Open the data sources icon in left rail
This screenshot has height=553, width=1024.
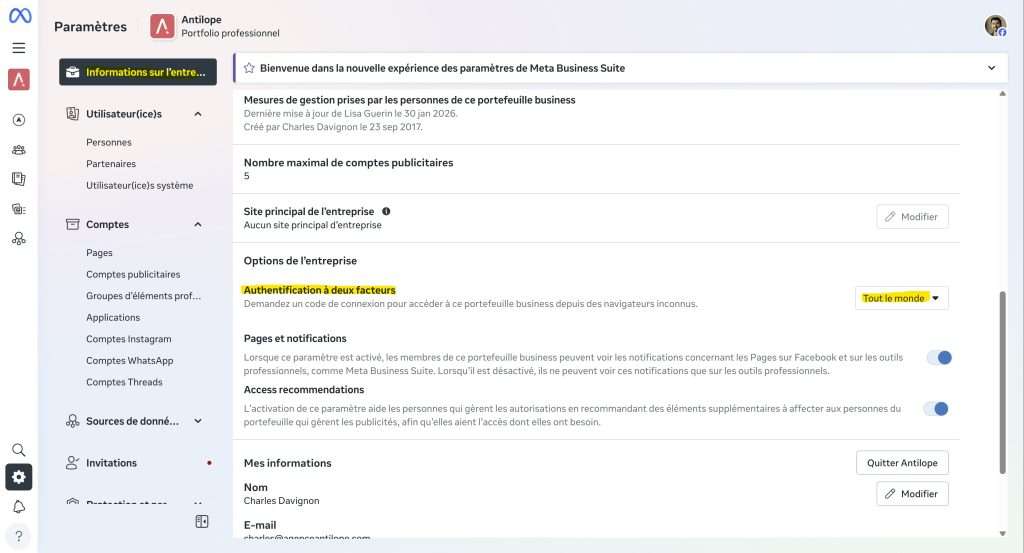click(x=19, y=239)
